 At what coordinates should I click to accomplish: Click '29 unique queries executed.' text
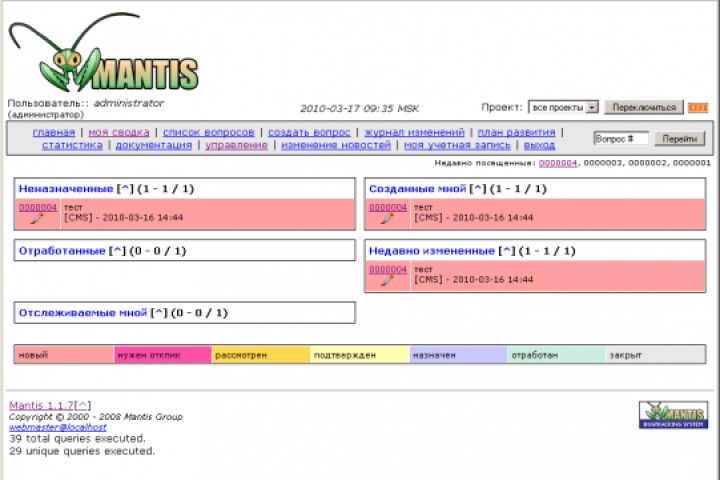tap(82, 451)
